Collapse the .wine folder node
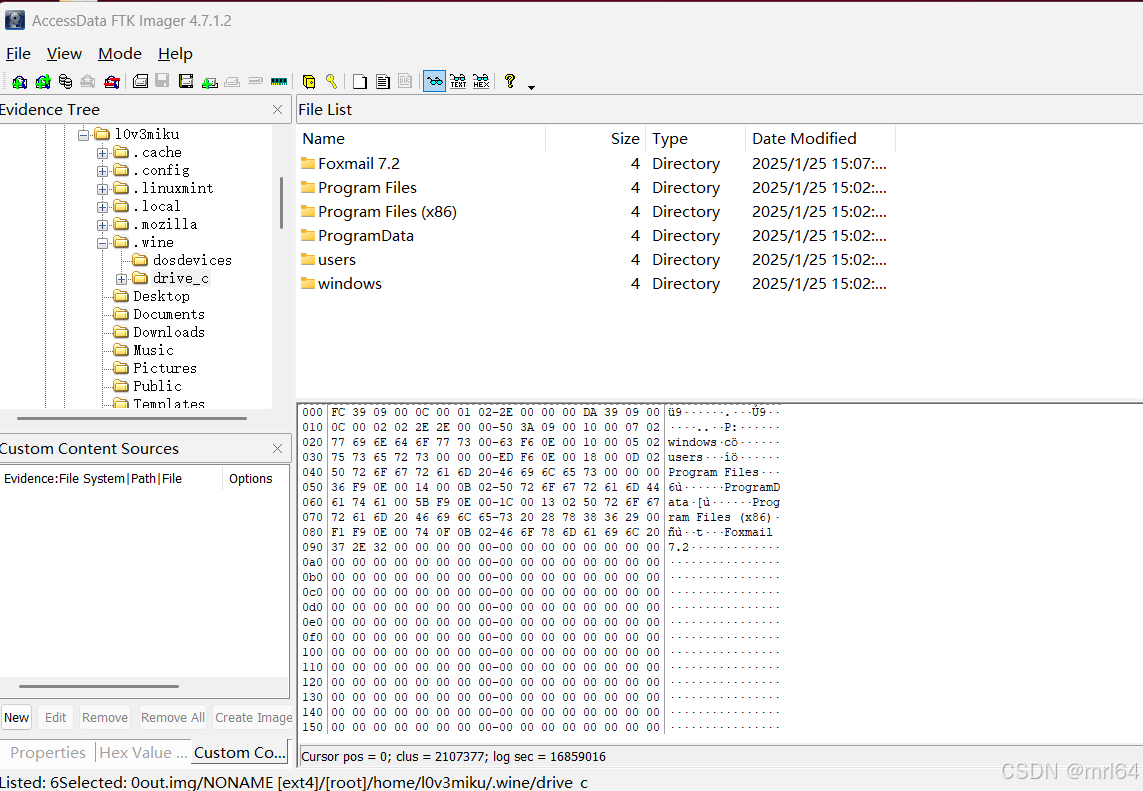The width and height of the screenshot is (1143, 791). point(102,243)
